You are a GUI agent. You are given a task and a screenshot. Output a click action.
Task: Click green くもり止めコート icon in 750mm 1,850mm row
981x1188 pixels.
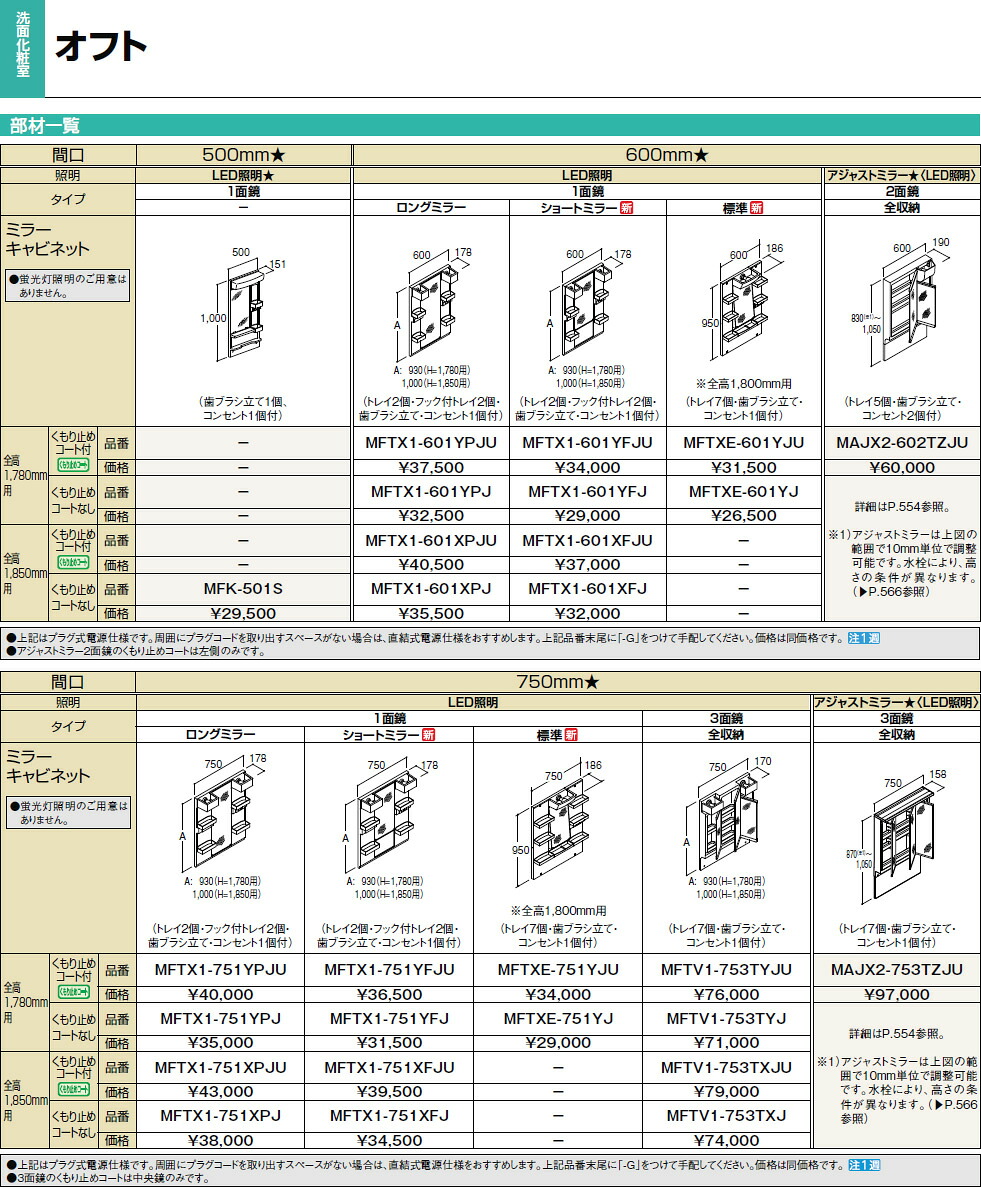coord(73,1089)
